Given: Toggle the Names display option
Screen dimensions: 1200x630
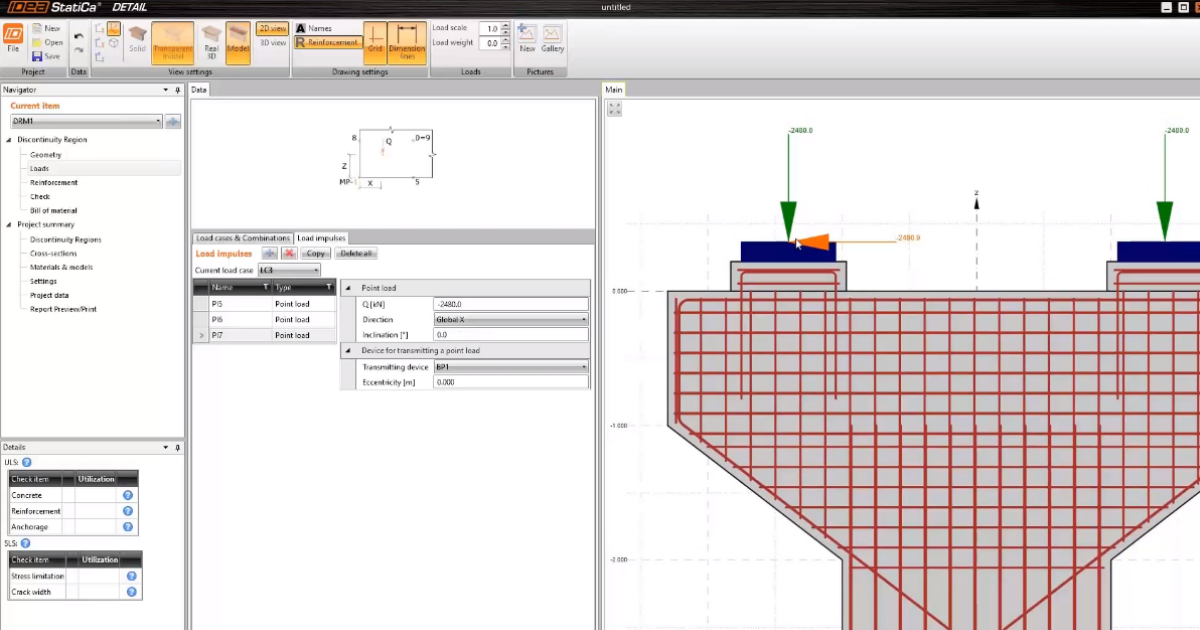Looking at the screenshot, I should coord(314,29).
